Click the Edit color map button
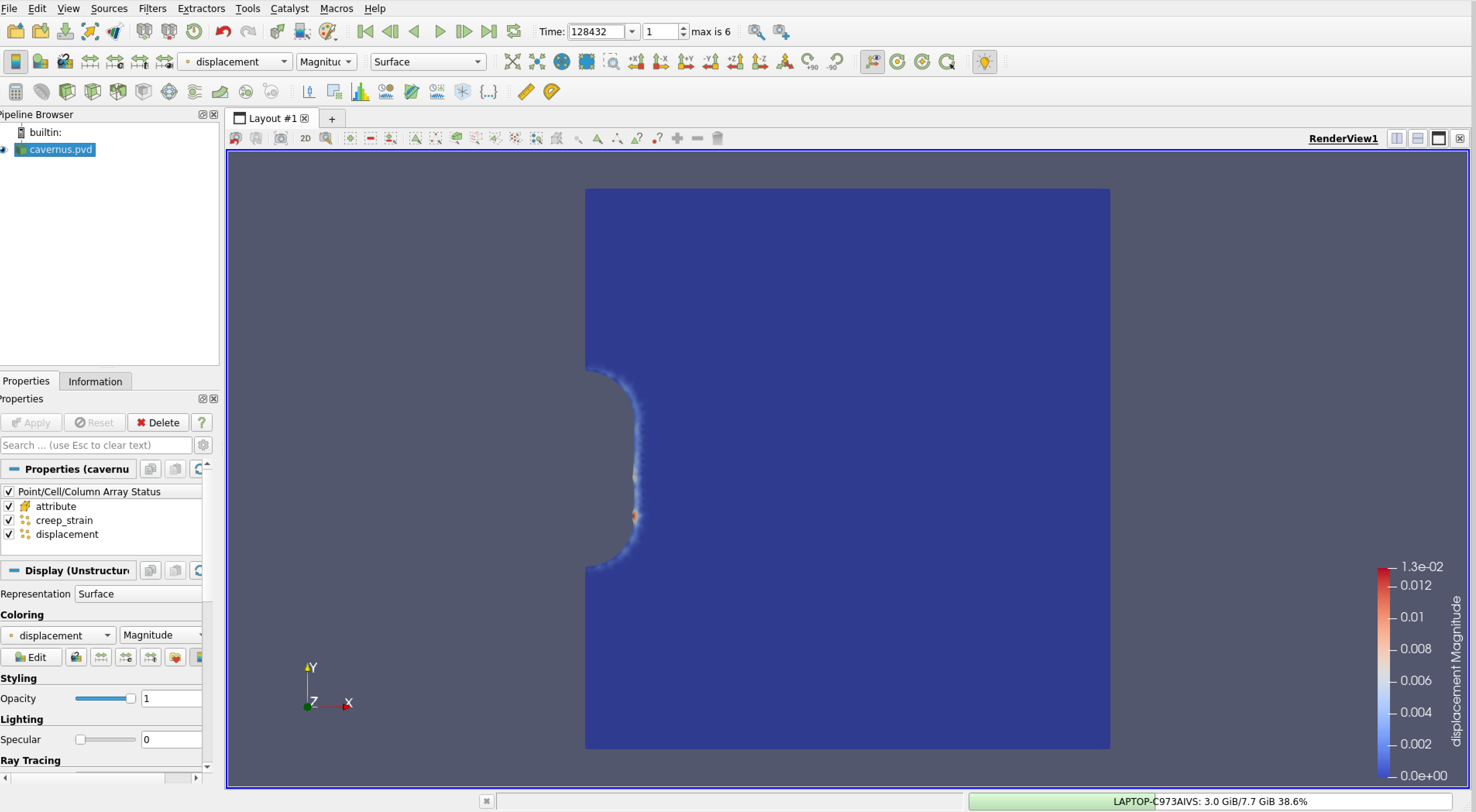The height and width of the screenshot is (812, 1476). pos(31,657)
